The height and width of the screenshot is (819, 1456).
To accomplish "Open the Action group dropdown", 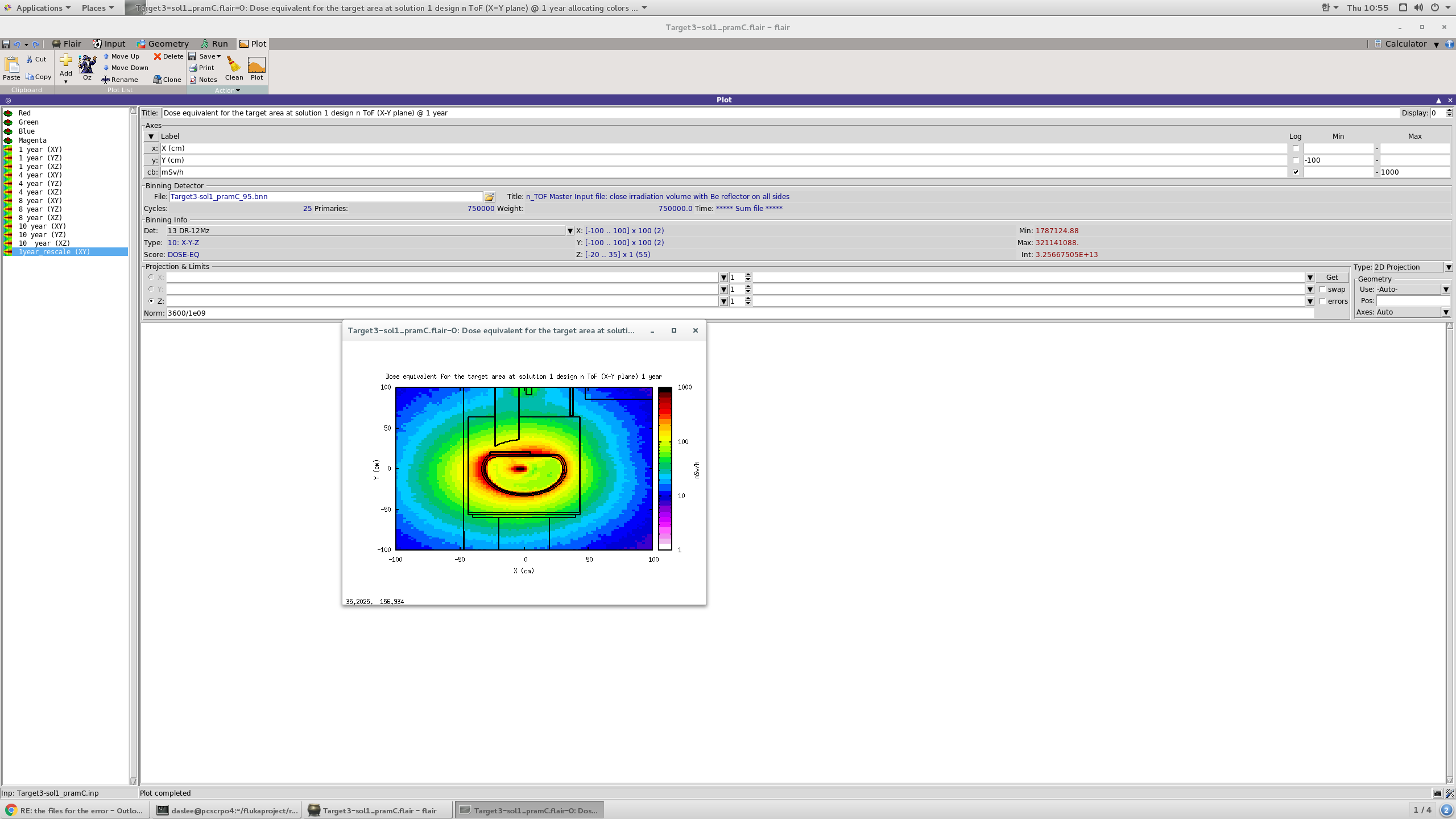I will 227,90.
